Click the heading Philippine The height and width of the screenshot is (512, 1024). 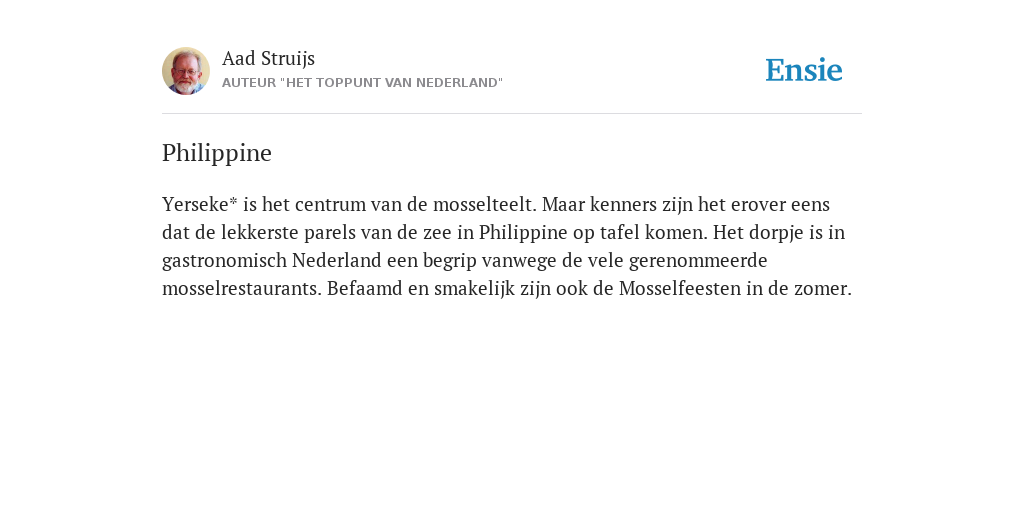click(217, 153)
